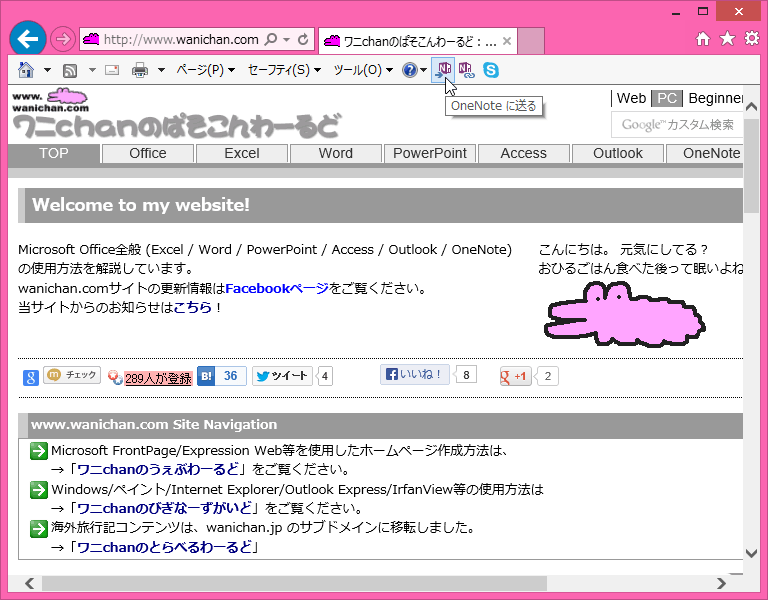Click the Facebook count bubble showing 8

point(466,375)
